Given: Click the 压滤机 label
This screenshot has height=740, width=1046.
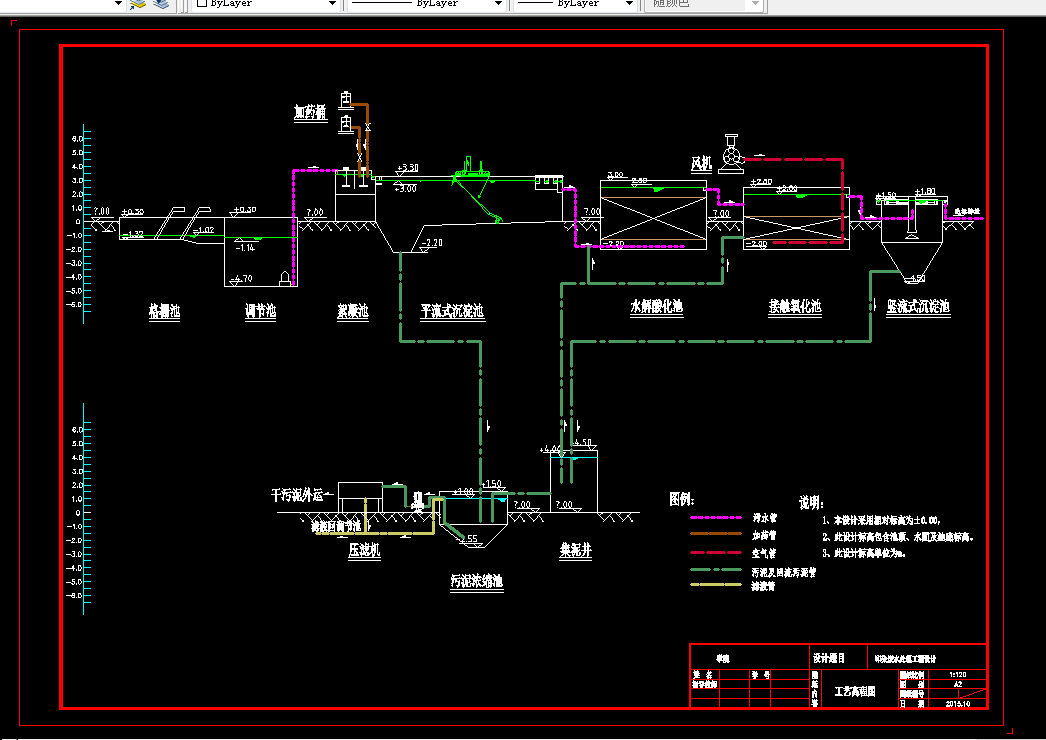Looking at the screenshot, I should pos(364,550).
